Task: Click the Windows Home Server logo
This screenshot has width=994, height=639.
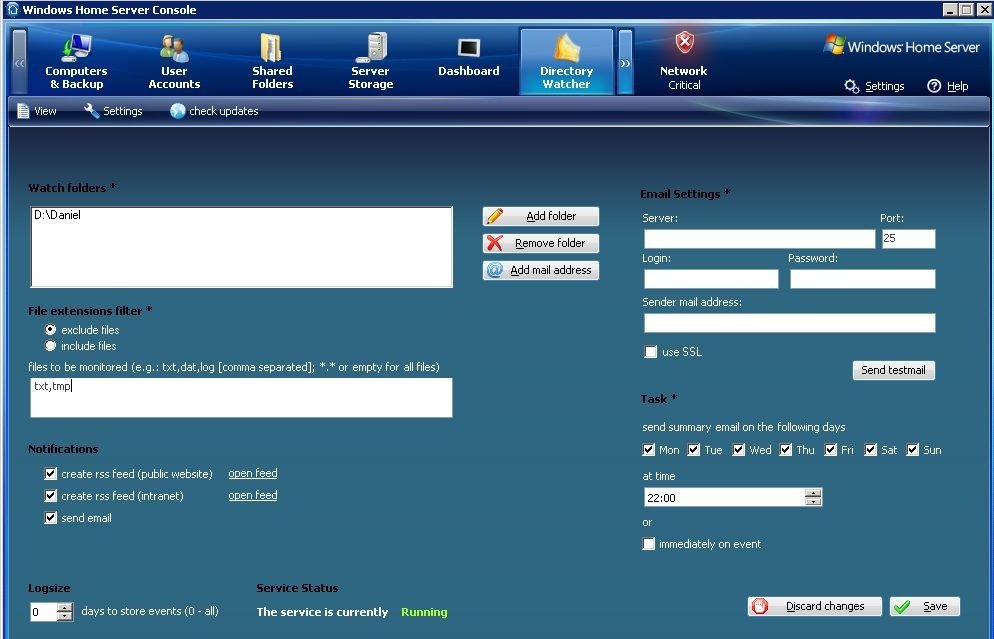Action: (x=901, y=46)
